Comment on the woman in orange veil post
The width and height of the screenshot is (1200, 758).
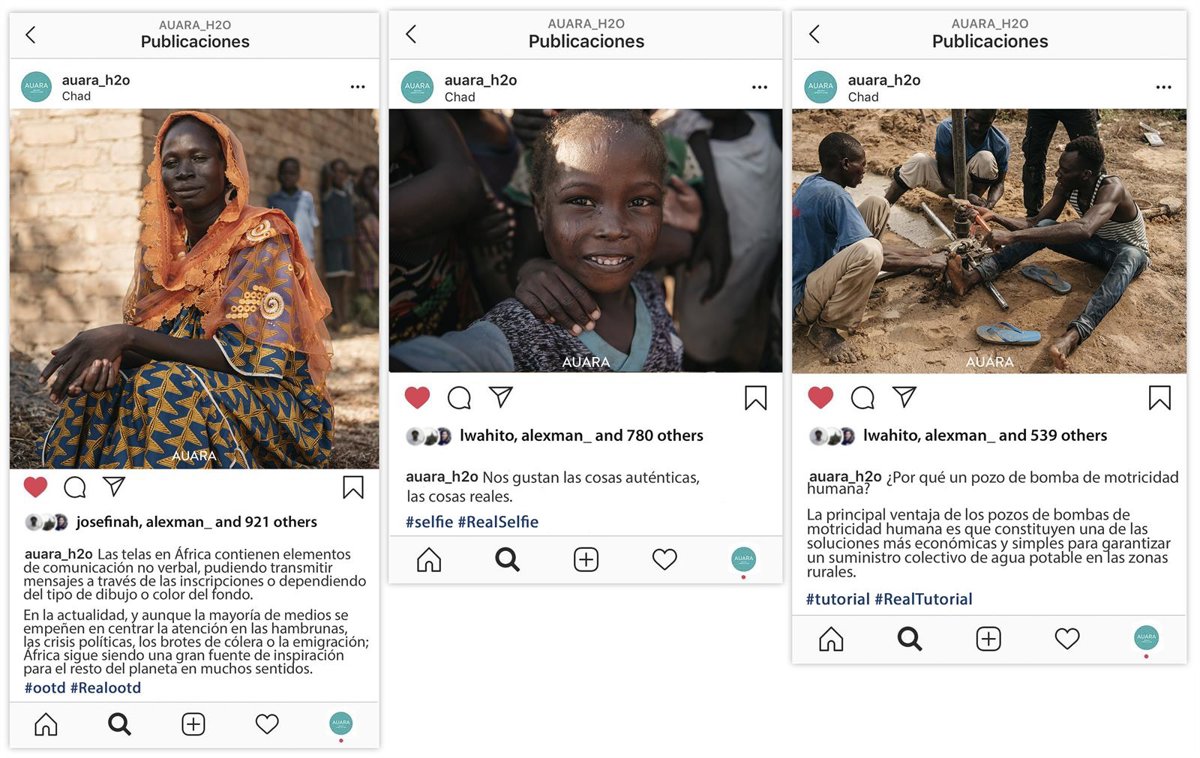75,487
